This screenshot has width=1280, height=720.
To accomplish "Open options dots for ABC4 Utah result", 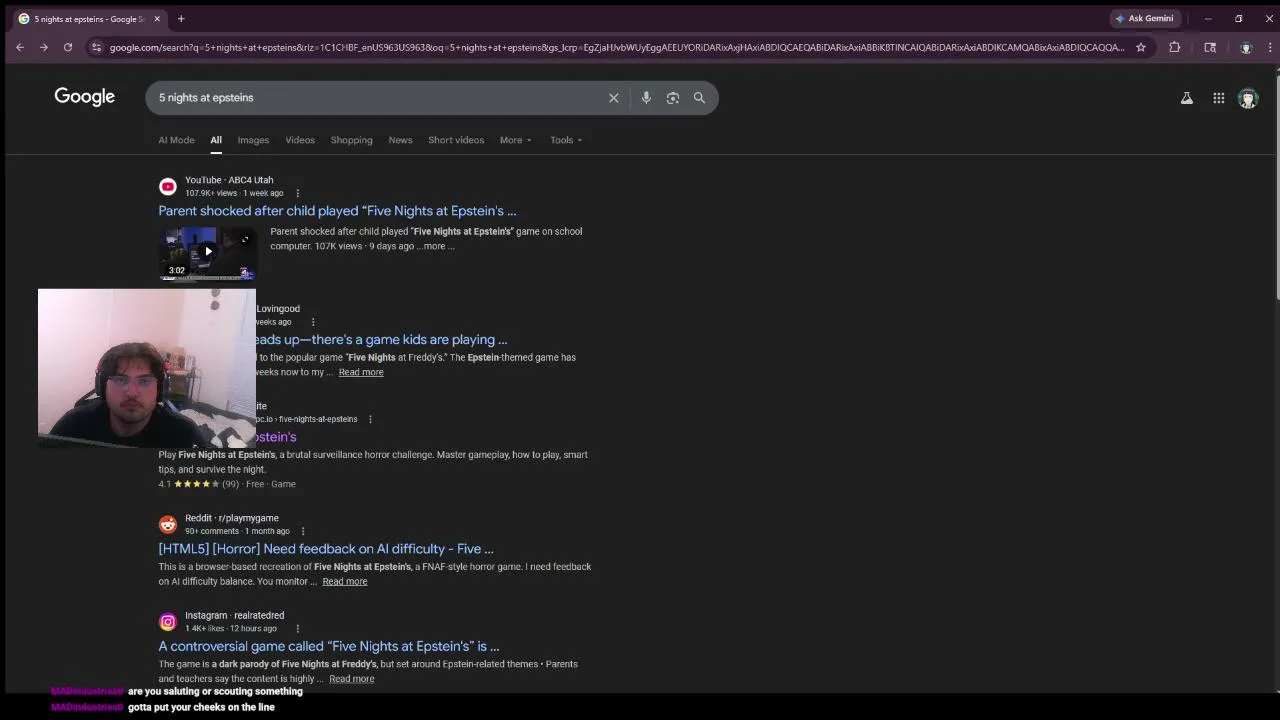I will click(297, 193).
